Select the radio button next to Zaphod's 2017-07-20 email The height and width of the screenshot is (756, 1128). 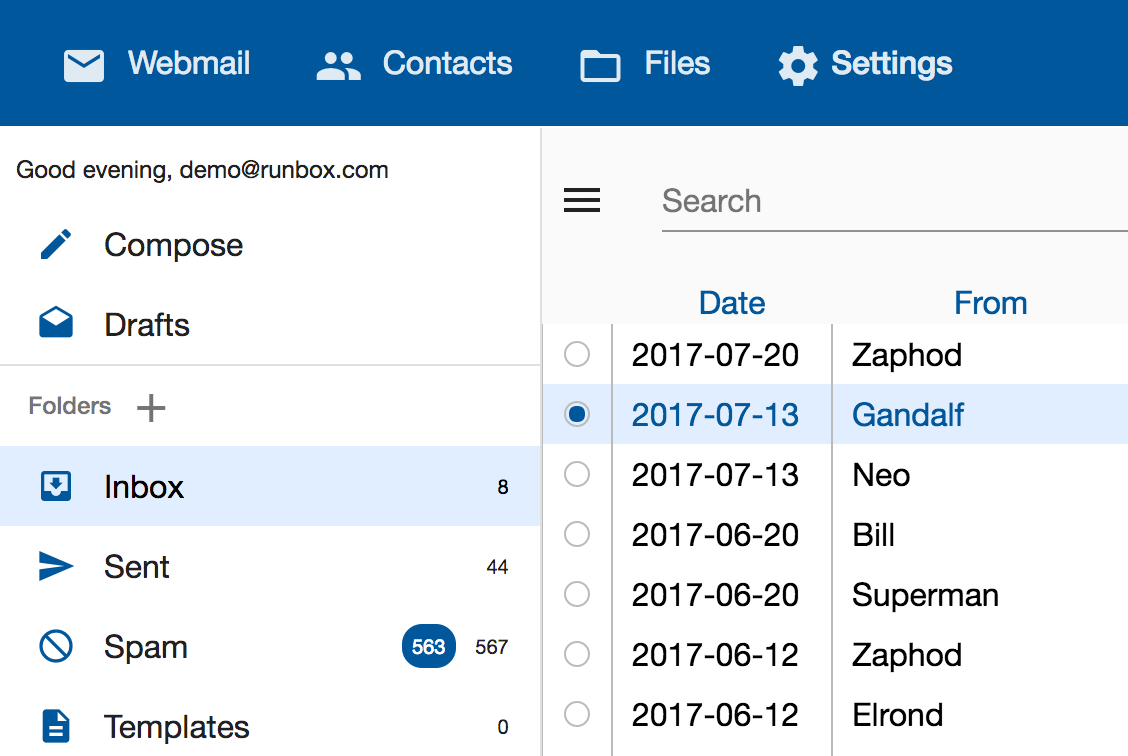click(x=577, y=354)
